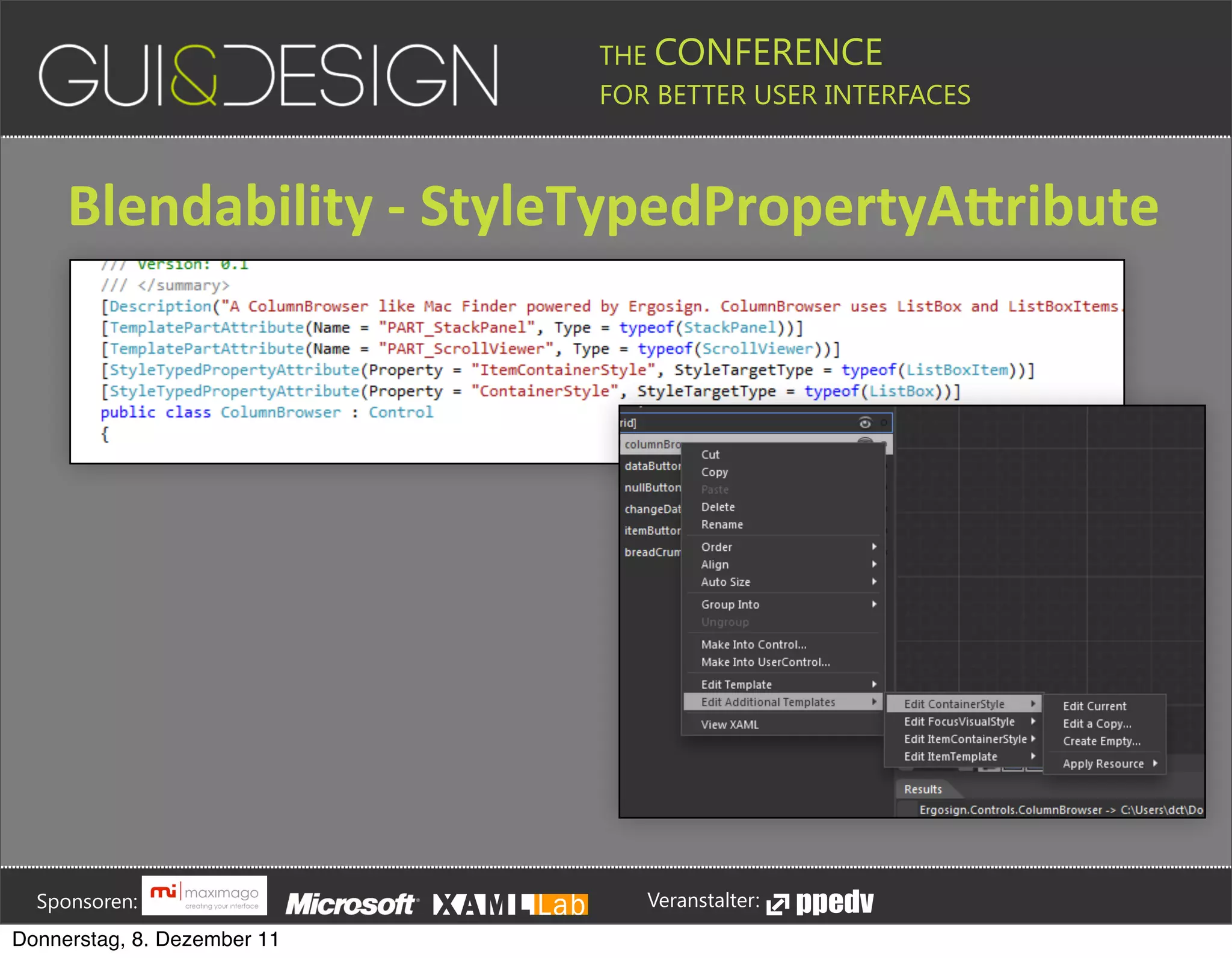Open the Order submenu
This screenshot has height=958, width=1232.
coord(783,547)
